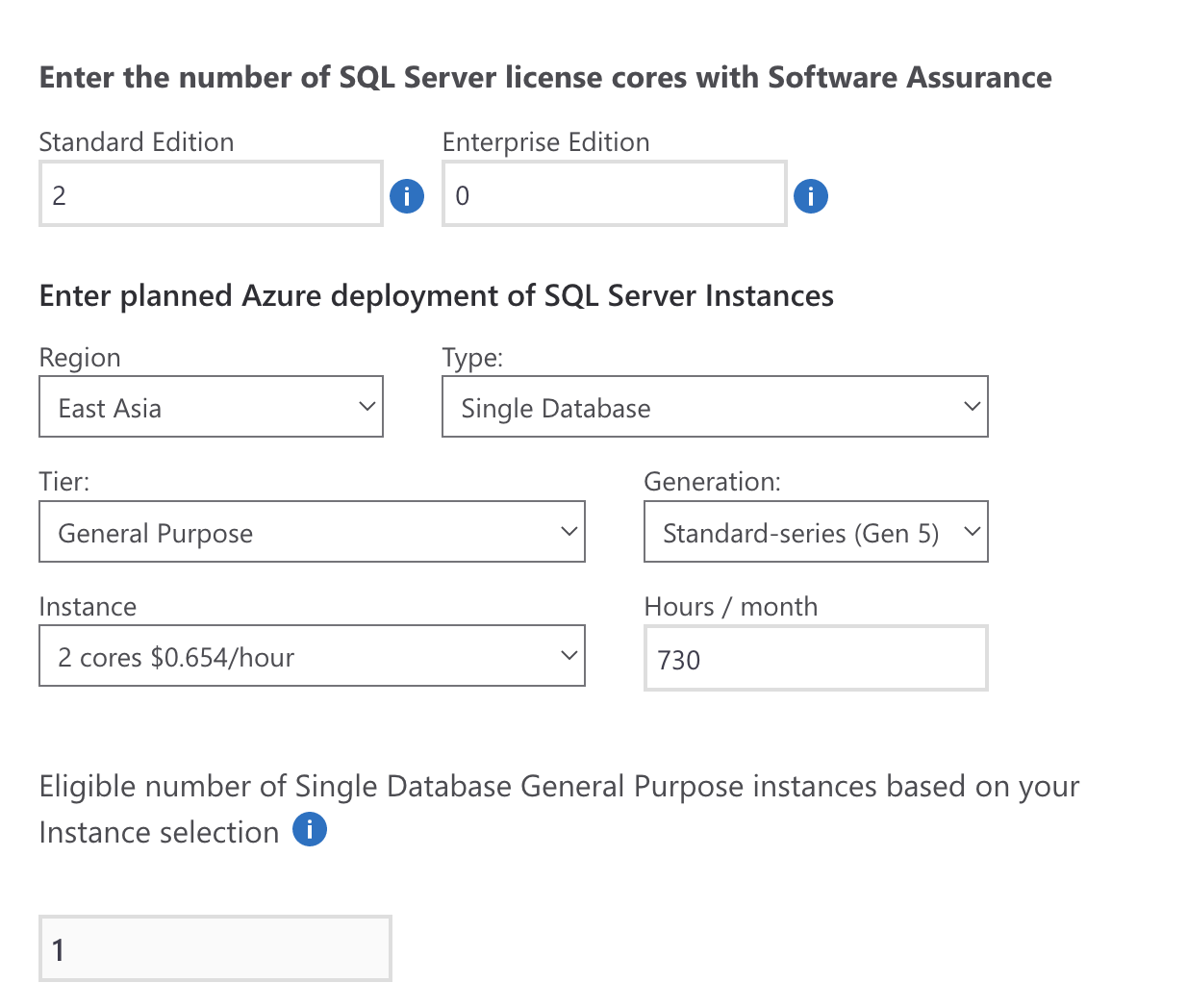Open the Generation dropdown showing Standard-series (Gen 5)
Image resolution: width=1188 pixels, height=1008 pixels.
(816, 532)
